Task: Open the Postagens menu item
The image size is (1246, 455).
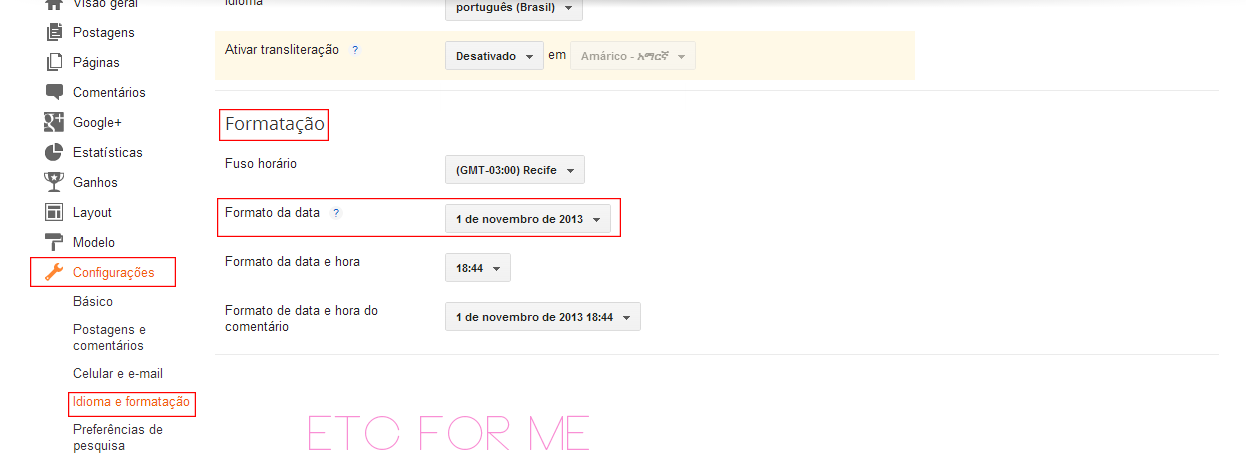Action: [104, 32]
